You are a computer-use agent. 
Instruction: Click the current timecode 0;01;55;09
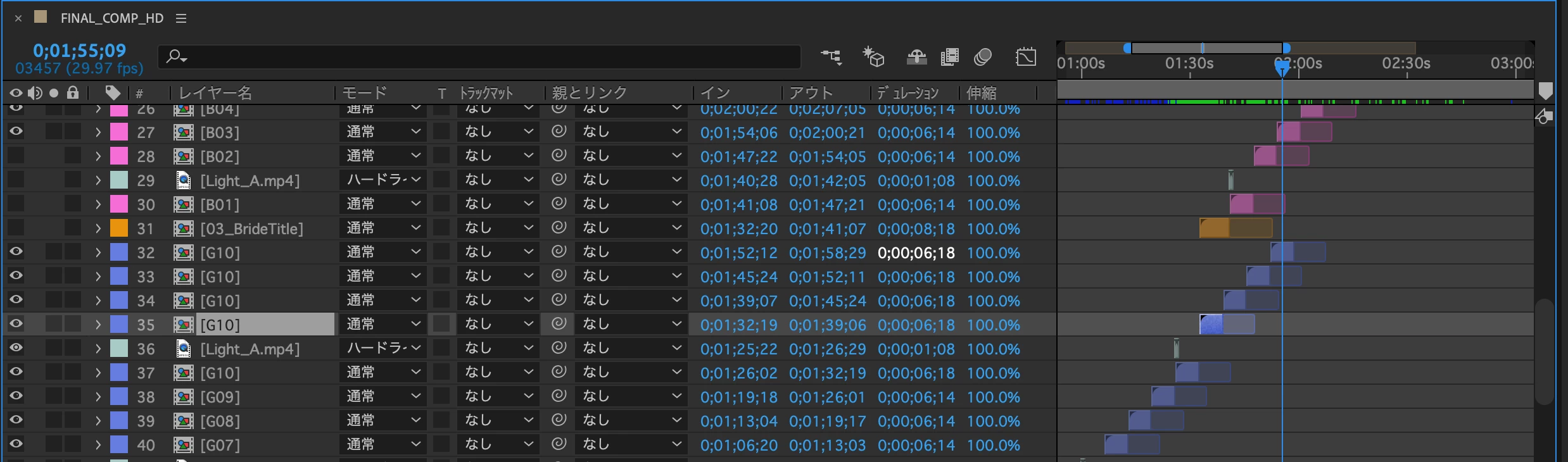click(80, 50)
